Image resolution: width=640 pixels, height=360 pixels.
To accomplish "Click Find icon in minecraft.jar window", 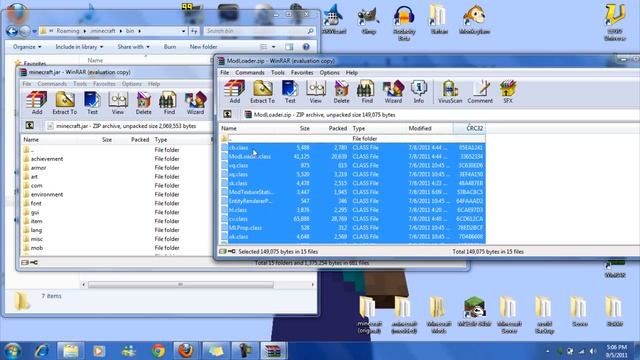I will point(169,102).
